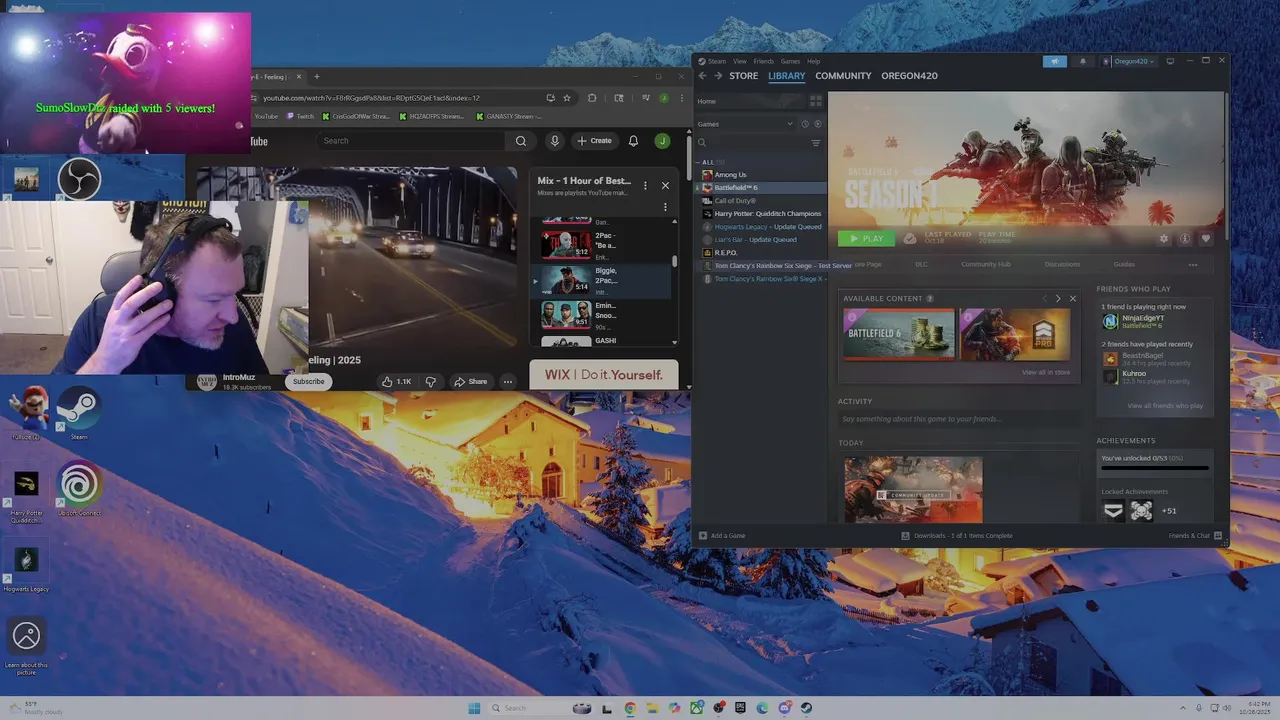Close the Mix playlist panel

665,185
